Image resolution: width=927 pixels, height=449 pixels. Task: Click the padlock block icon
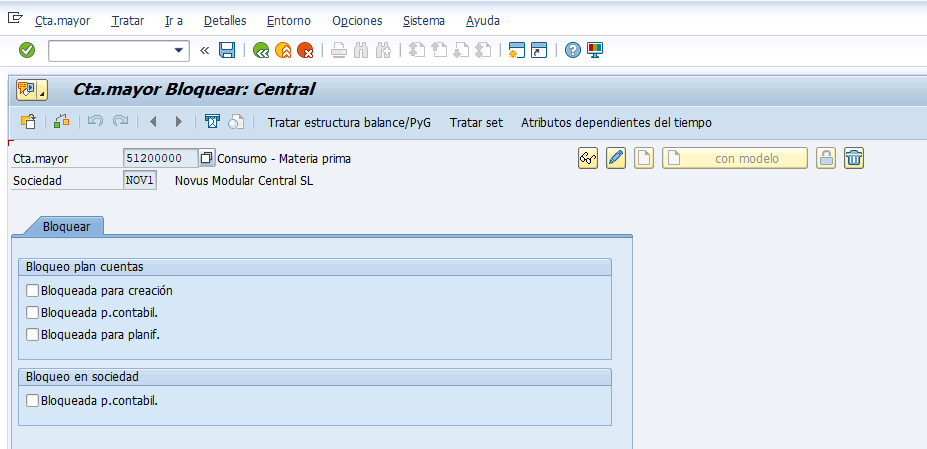826,159
